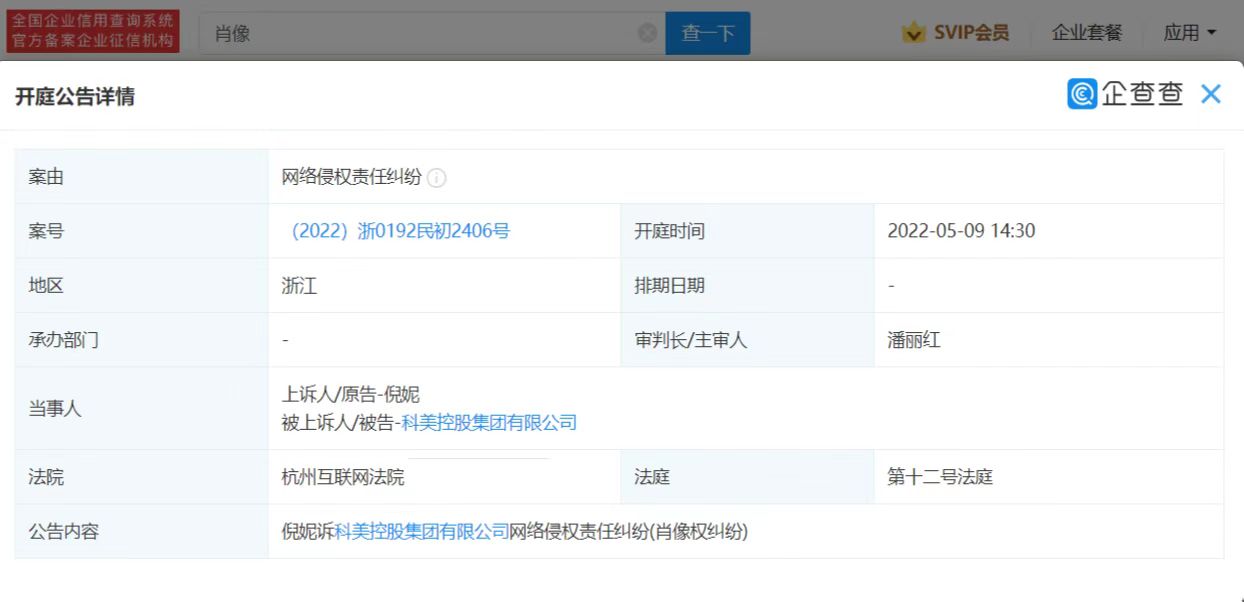The image size is (1244, 602).
Task: Click the info icon beside 网络侵权责任纠纷
Action: point(437,178)
